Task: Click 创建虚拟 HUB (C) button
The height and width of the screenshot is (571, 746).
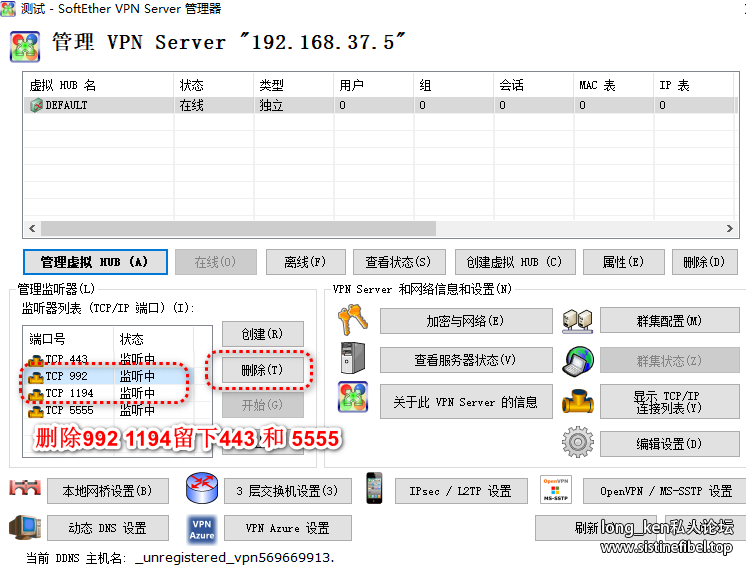Action: pyautogui.click(x=514, y=262)
